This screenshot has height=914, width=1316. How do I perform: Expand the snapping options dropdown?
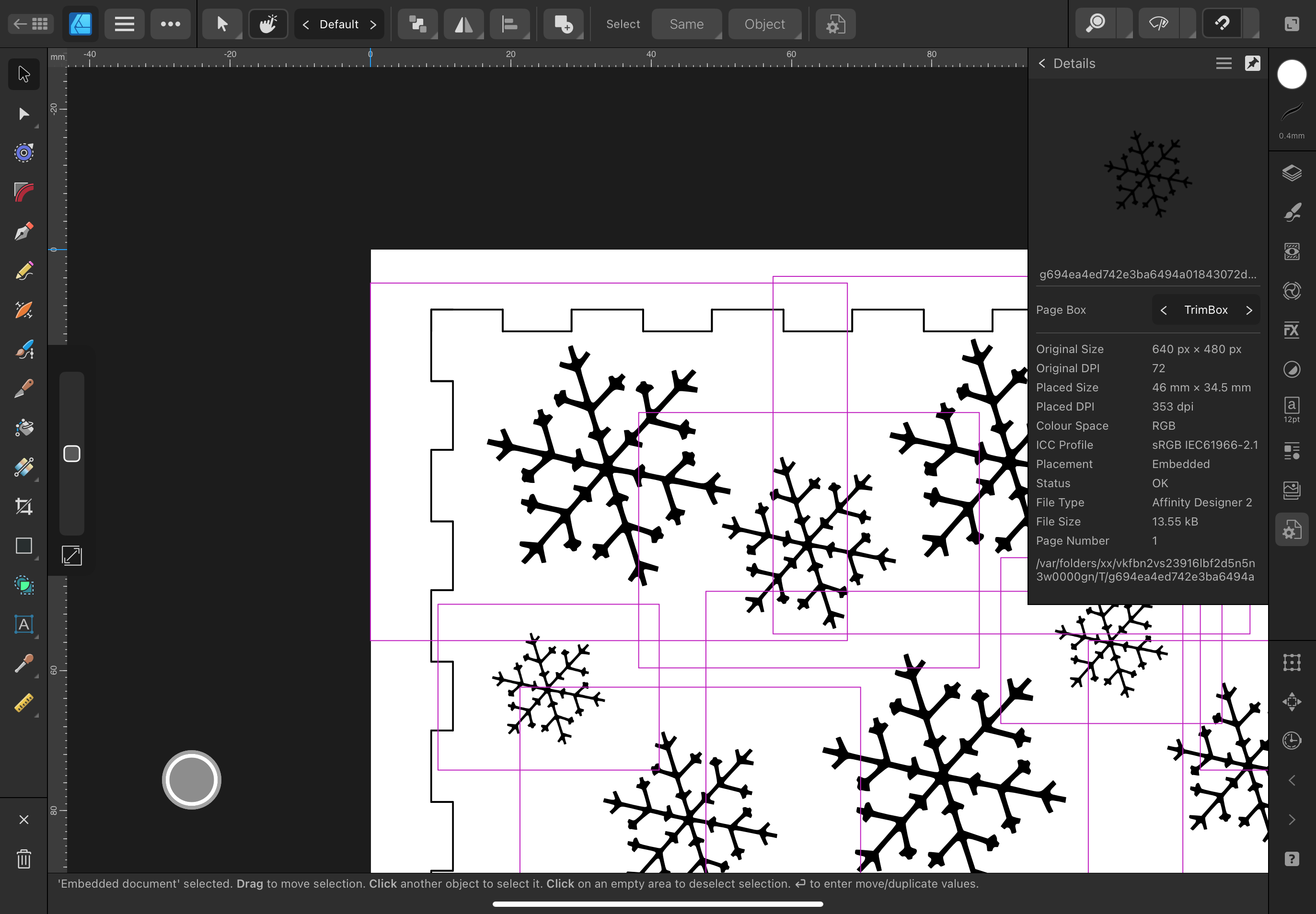1251,24
